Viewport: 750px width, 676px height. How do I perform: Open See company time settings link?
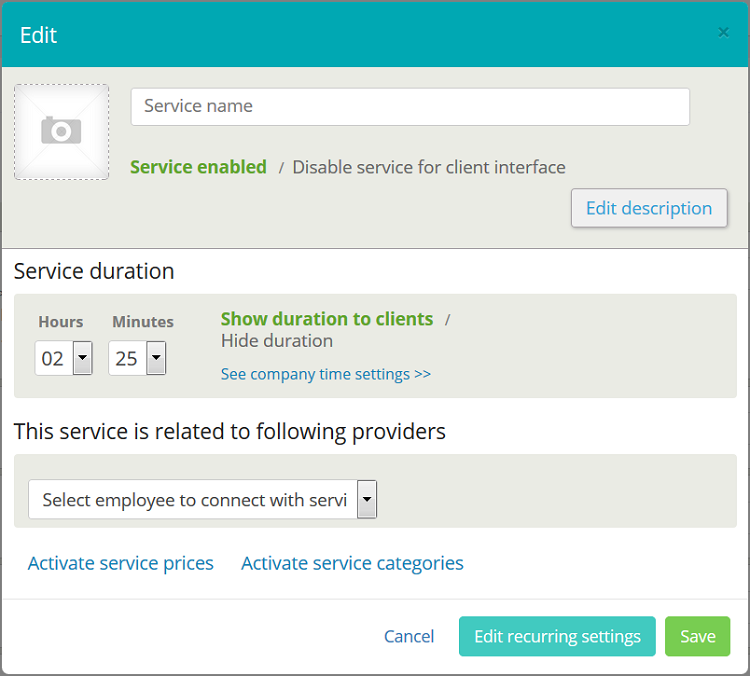(325, 374)
